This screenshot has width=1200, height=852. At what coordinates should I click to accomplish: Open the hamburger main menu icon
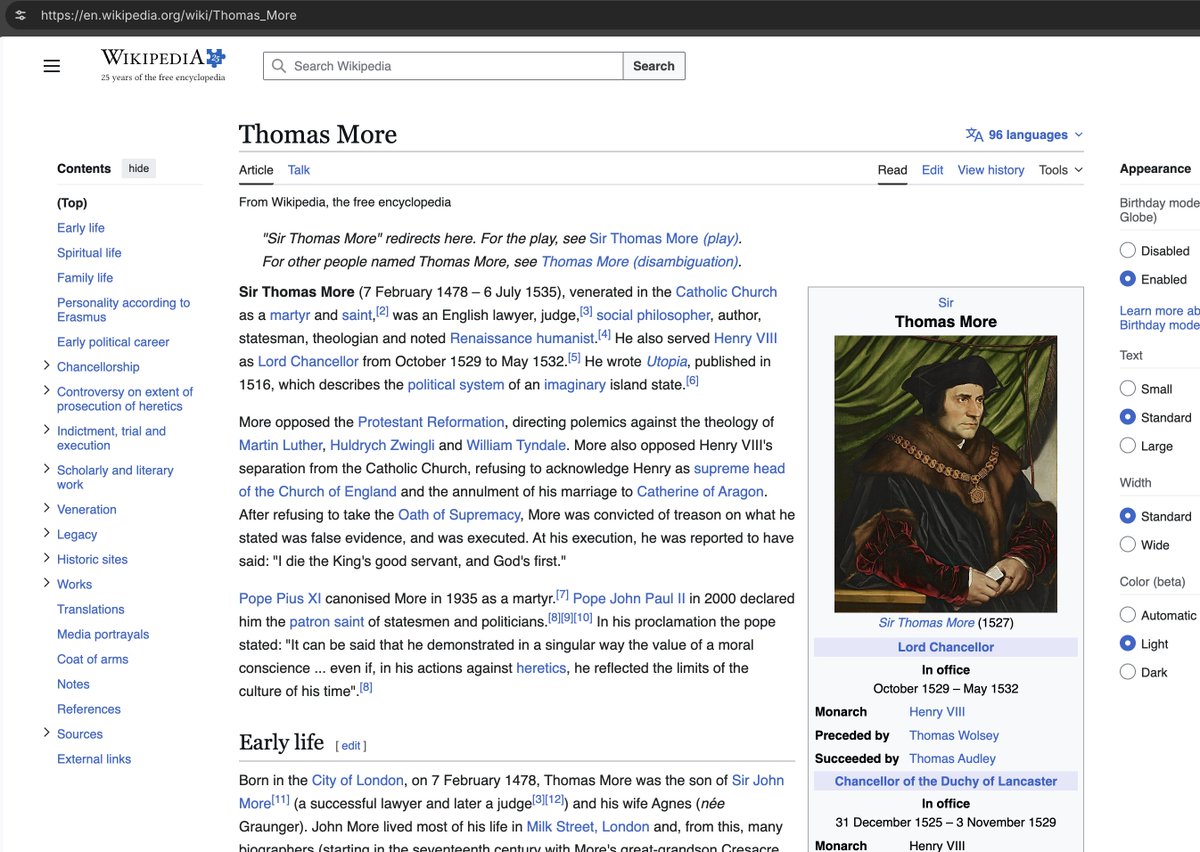(x=52, y=66)
